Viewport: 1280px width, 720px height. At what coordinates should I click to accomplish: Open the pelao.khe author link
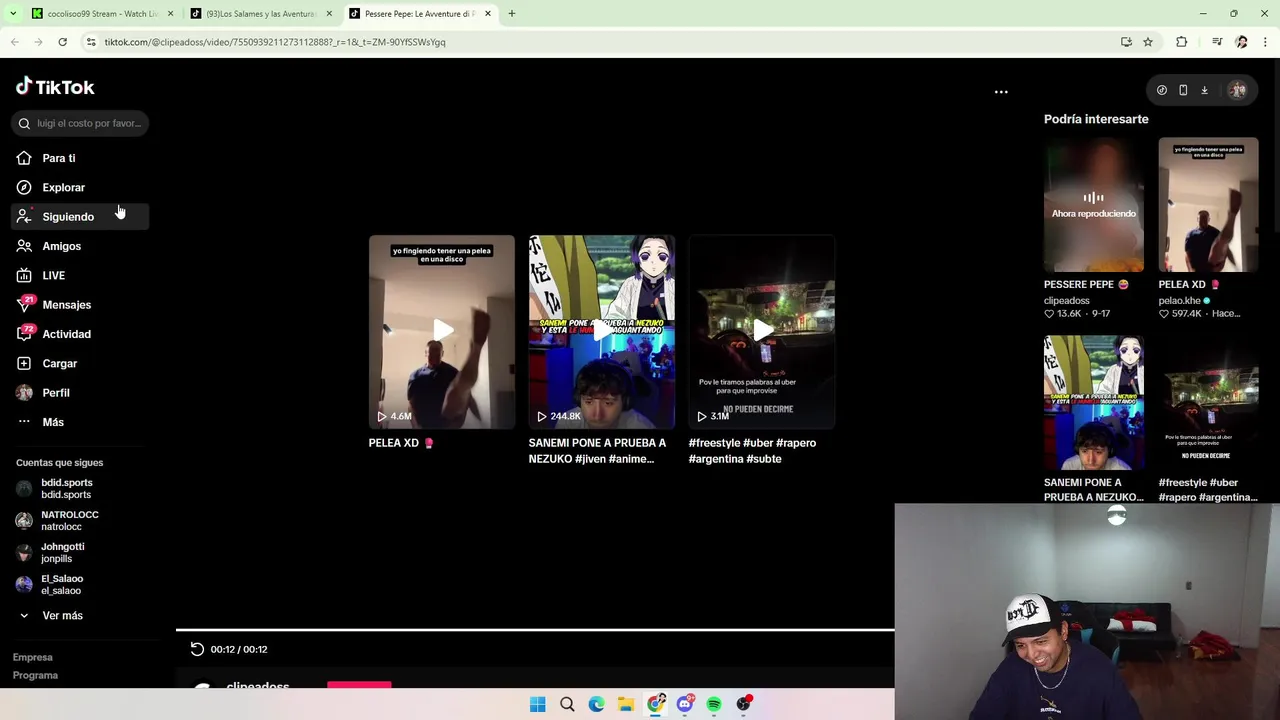pyautogui.click(x=1179, y=300)
